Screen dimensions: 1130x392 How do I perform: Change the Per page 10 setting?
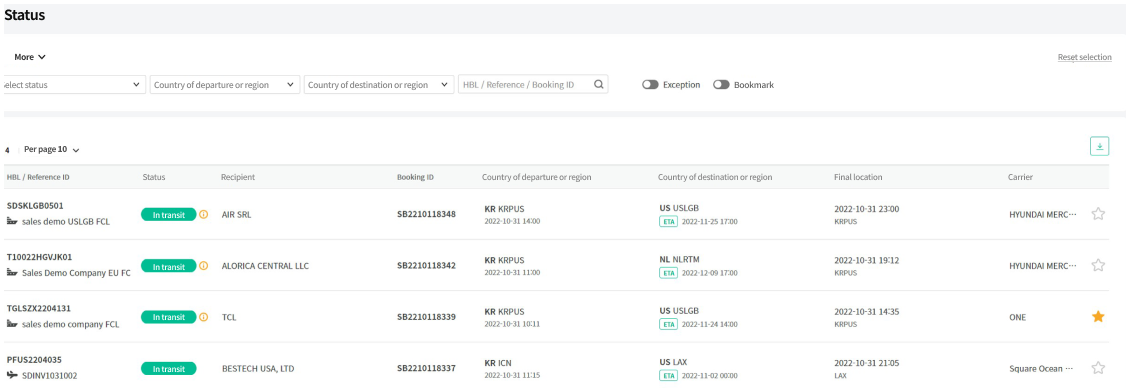(x=51, y=150)
